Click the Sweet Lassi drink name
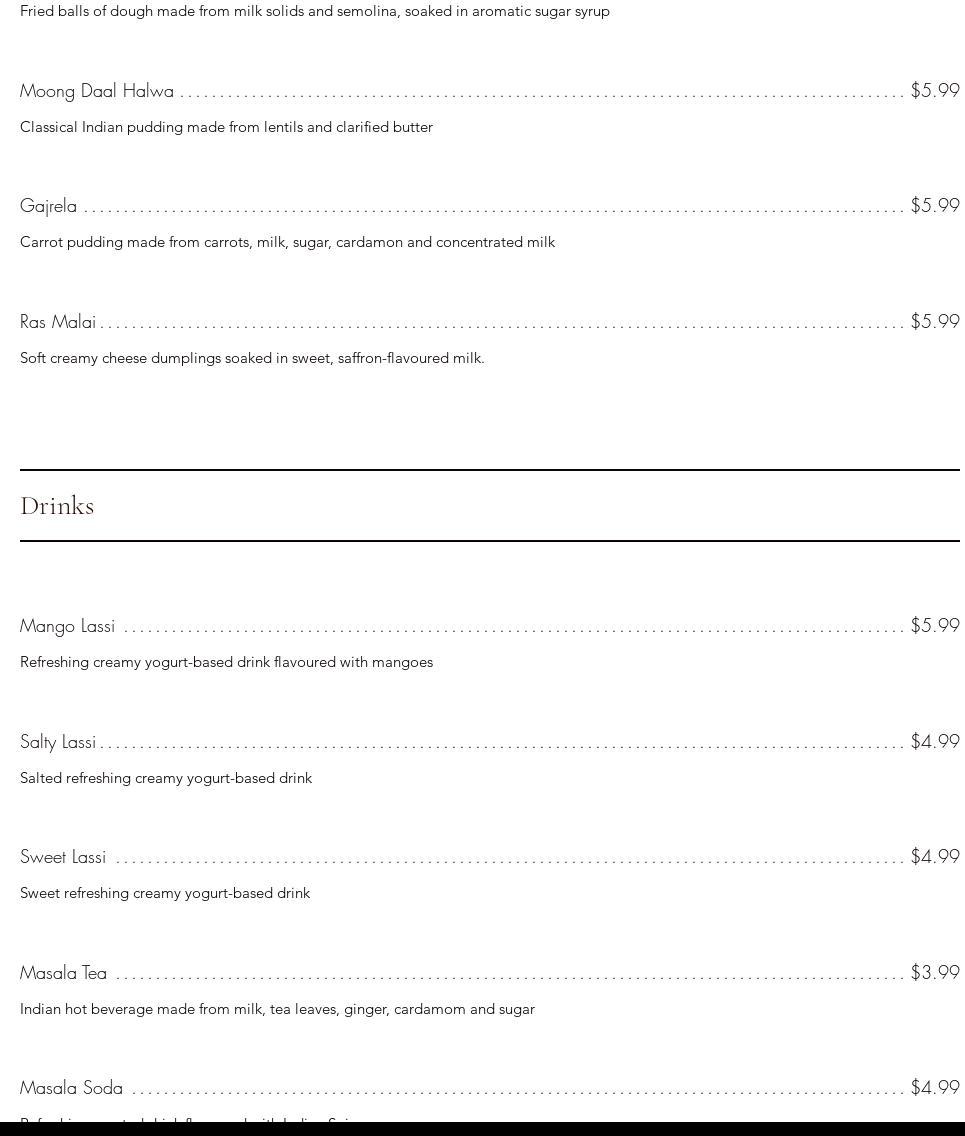This screenshot has width=965, height=1136. 63,857
